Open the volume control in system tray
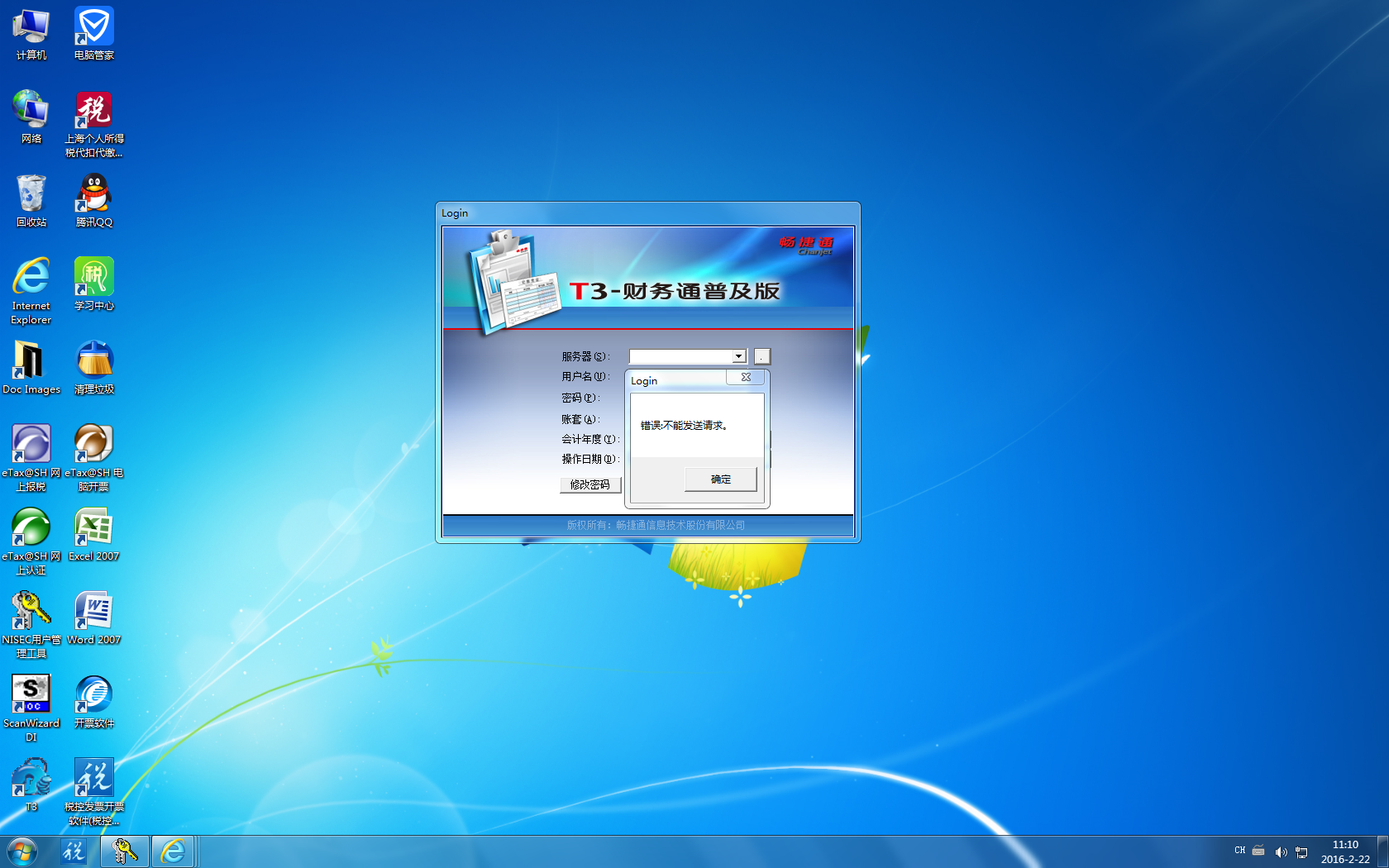The height and width of the screenshot is (868, 1389). 1281,851
